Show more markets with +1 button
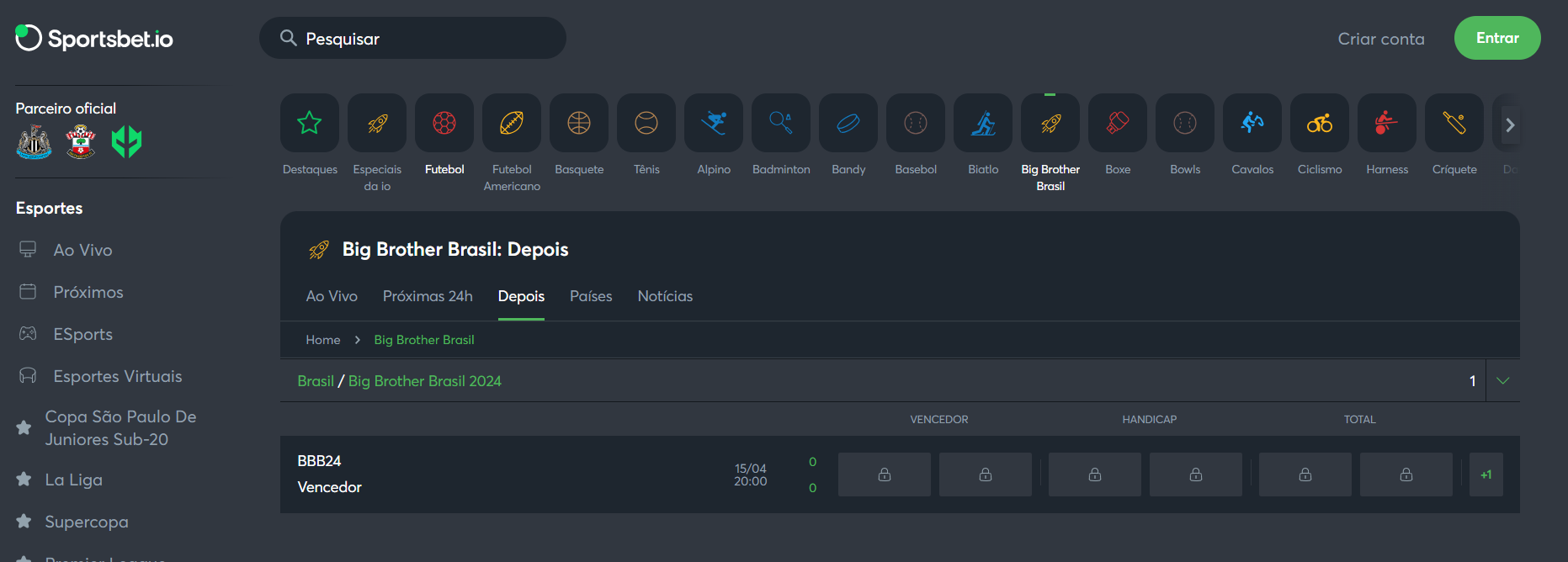This screenshot has height=562, width=1568. [1486, 475]
